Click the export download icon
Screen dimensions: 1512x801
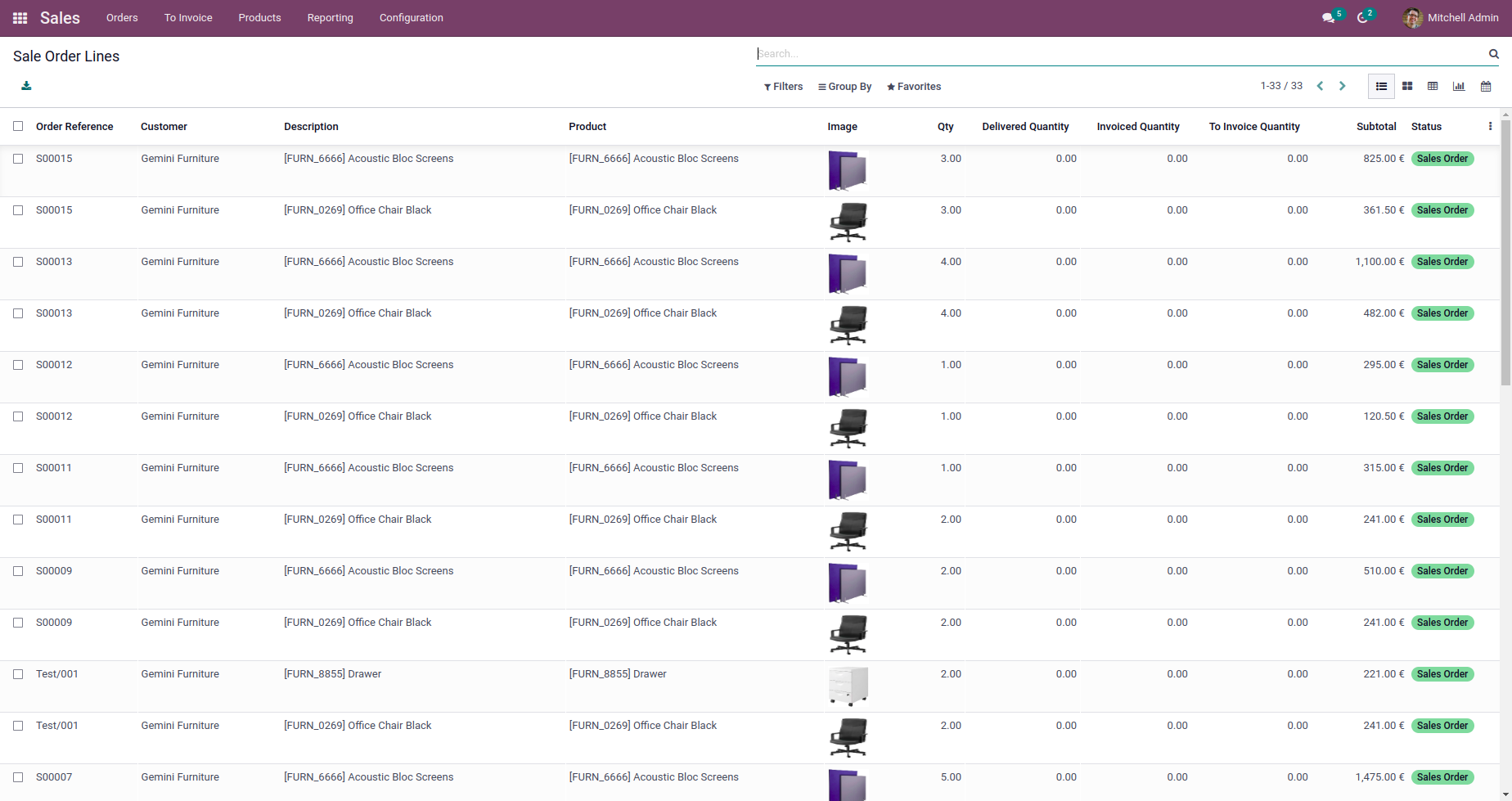point(26,86)
